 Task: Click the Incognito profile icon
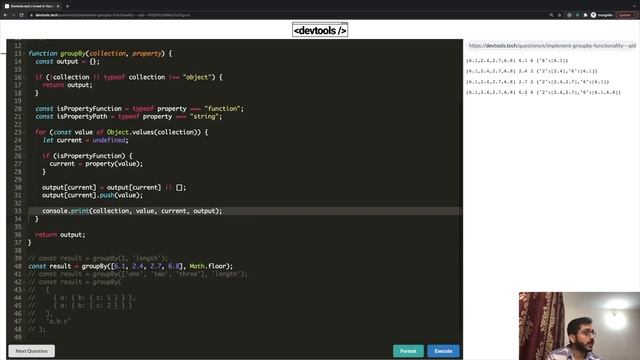(602, 15)
